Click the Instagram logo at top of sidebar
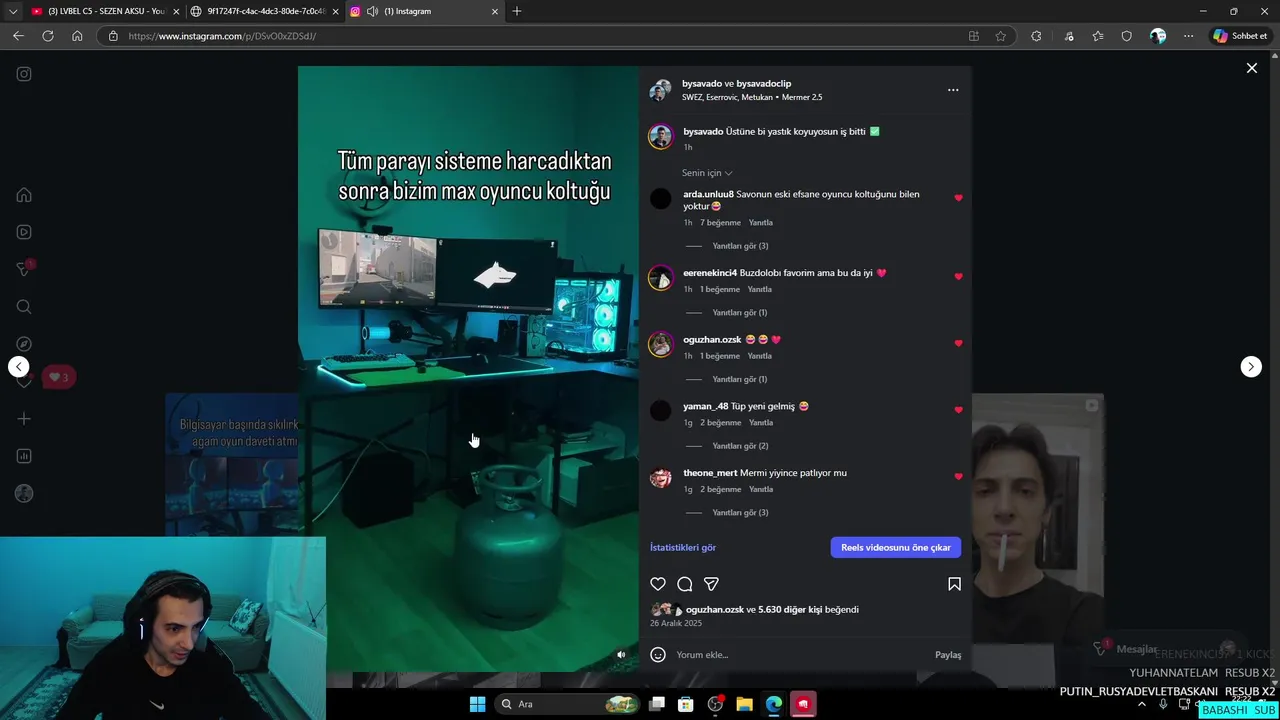The width and height of the screenshot is (1280, 720). pos(24,74)
